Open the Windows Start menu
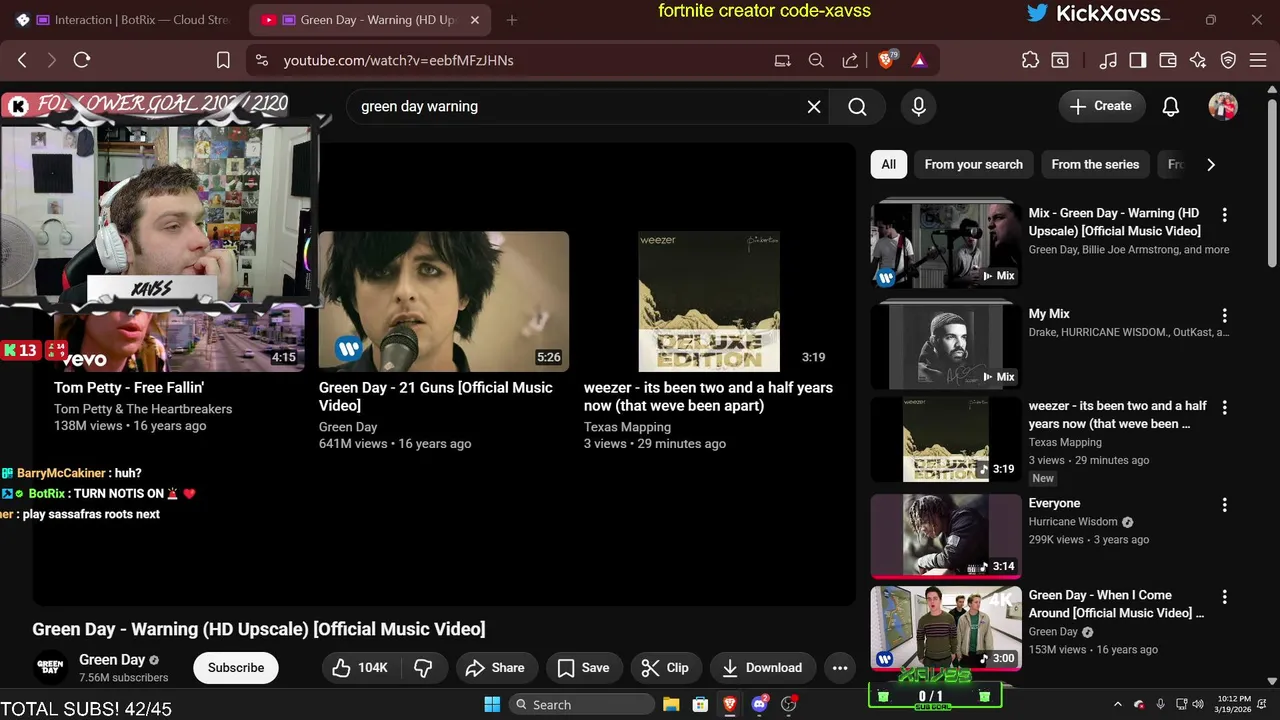The image size is (1280, 720). (492, 704)
